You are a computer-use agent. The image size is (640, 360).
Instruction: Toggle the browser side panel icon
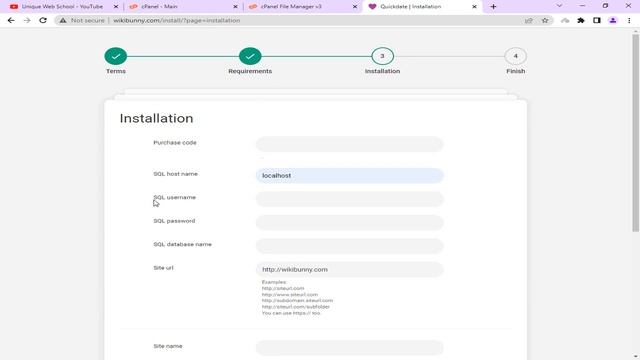coord(597,20)
